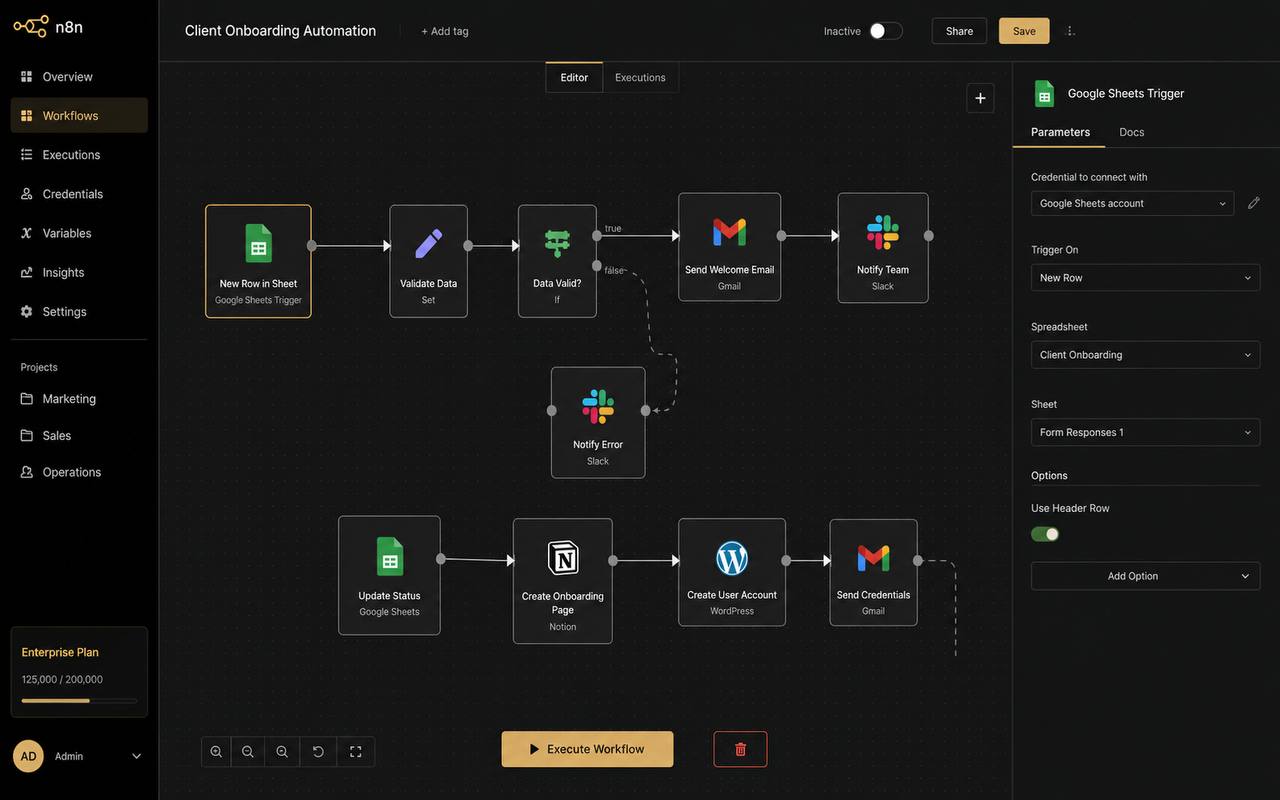Screen dimensions: 1280x800
Task: Click the Client Onboarding Automation title
Action: point(280,31)
